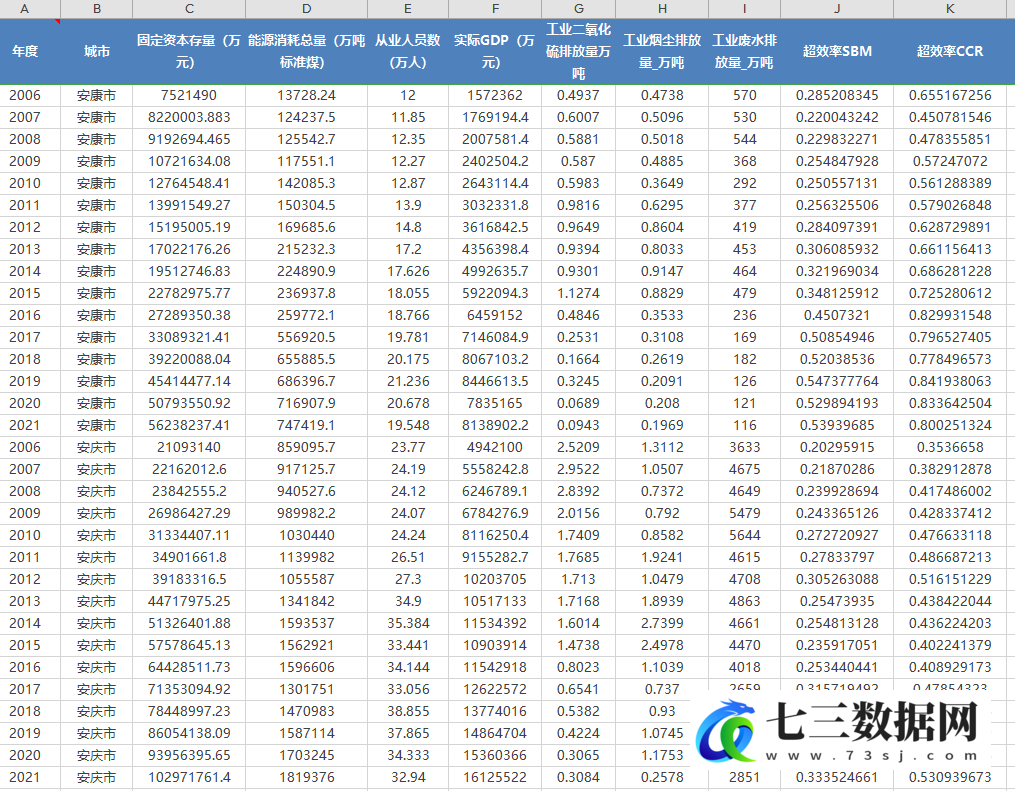The image size is (1015, 791).
Task: Select cell with value 6246789.1
Action: tap(495, 491)
